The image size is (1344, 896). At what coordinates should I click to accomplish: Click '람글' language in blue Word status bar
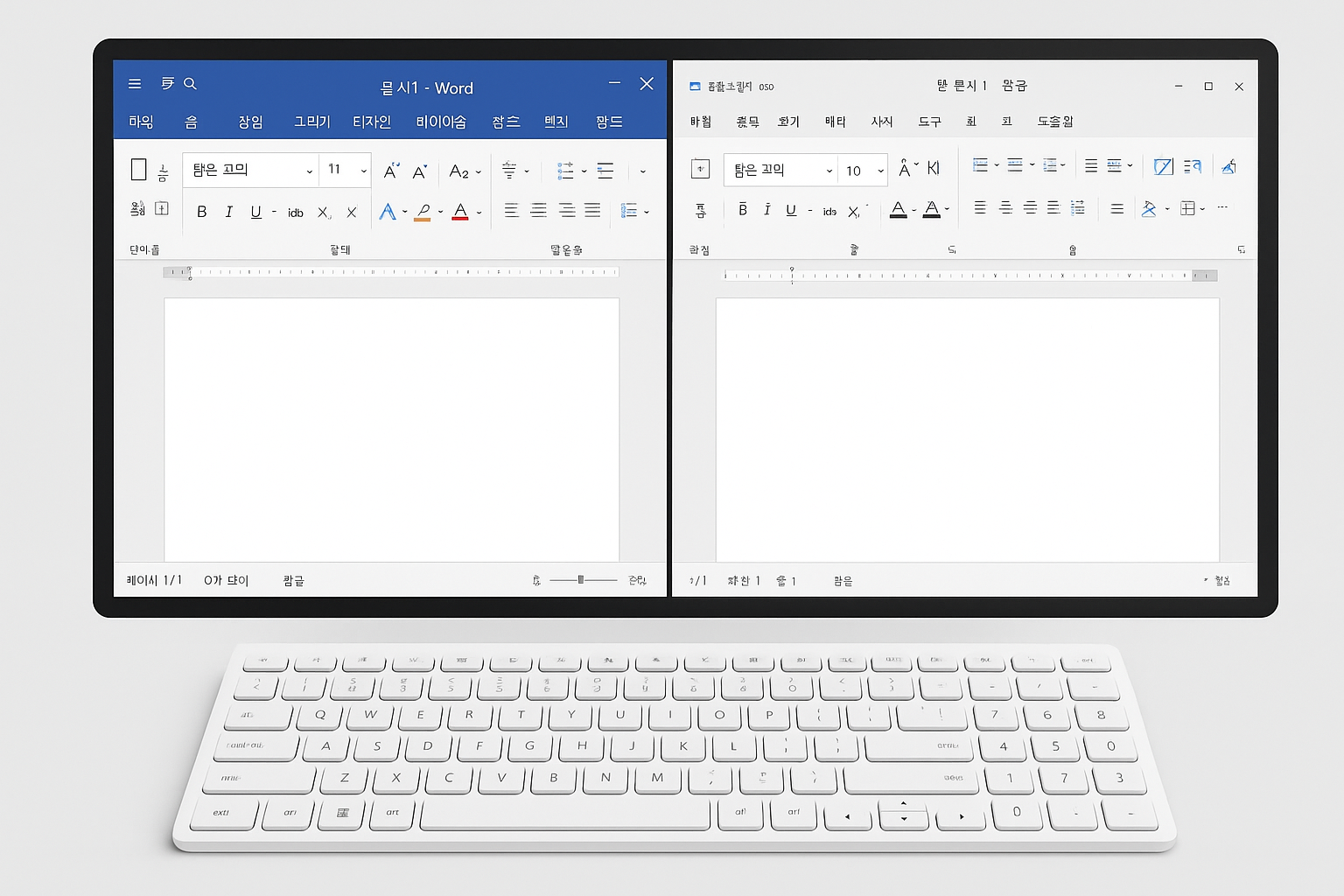coord(293,580)
